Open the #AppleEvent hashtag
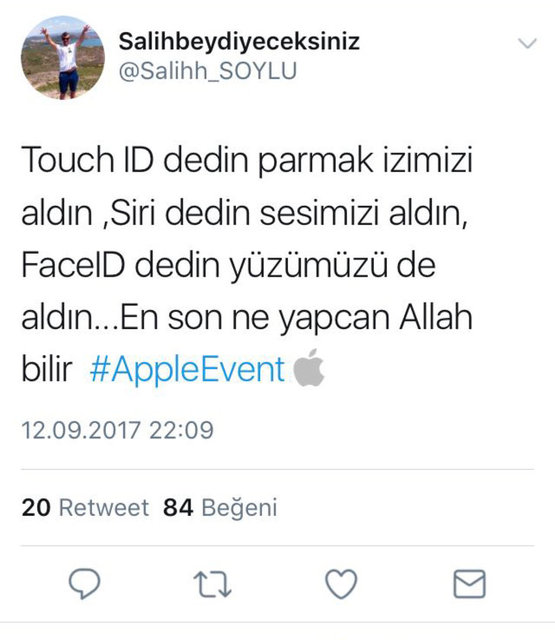 pos(187,370)
